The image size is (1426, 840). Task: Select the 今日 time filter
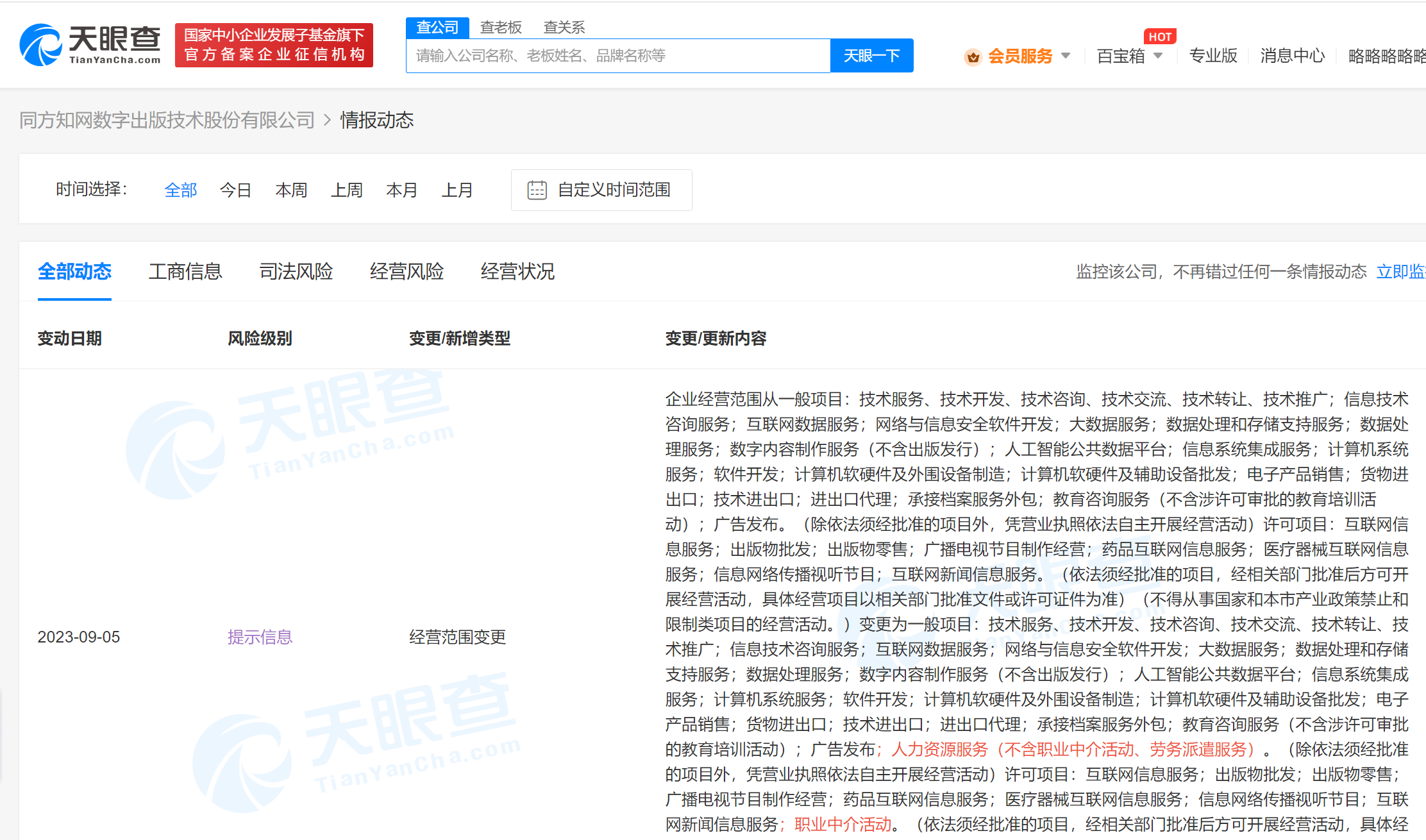pos(235,190)
